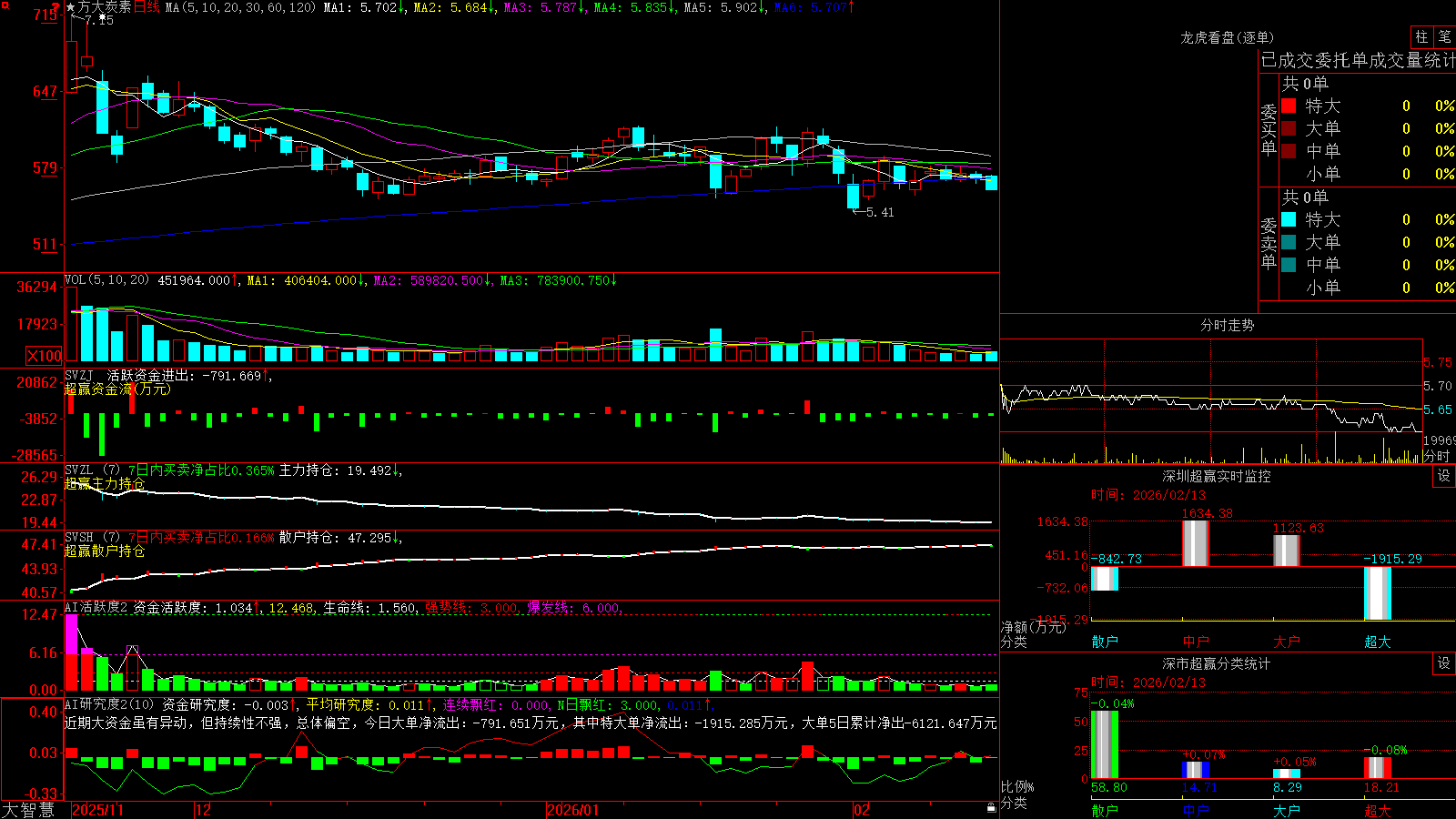Click the dark red 中单 swatch under 委买单

[1289, 151]
